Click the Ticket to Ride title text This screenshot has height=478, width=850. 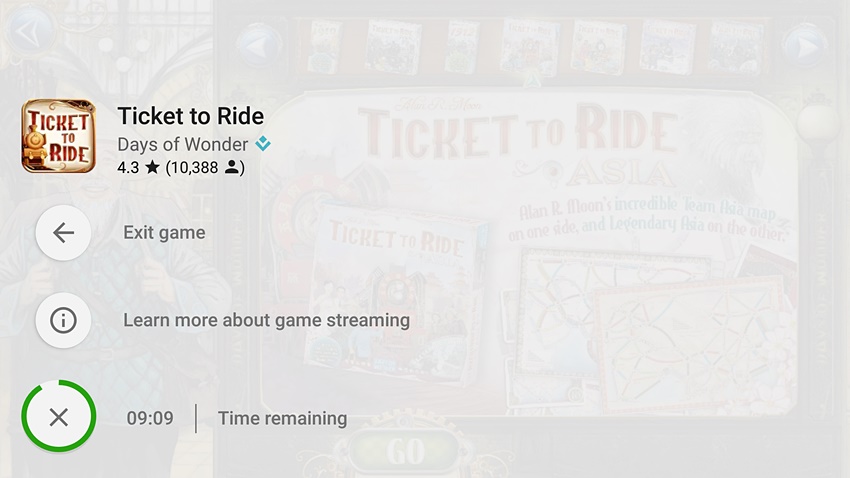pos(191,116)
